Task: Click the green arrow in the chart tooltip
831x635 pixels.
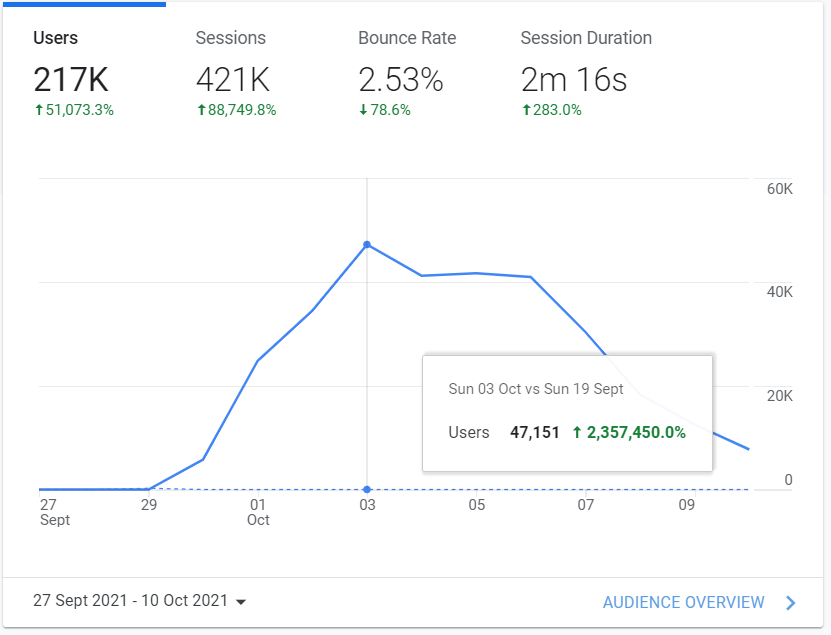Action: pyautogui.click(x=577, y=433)
